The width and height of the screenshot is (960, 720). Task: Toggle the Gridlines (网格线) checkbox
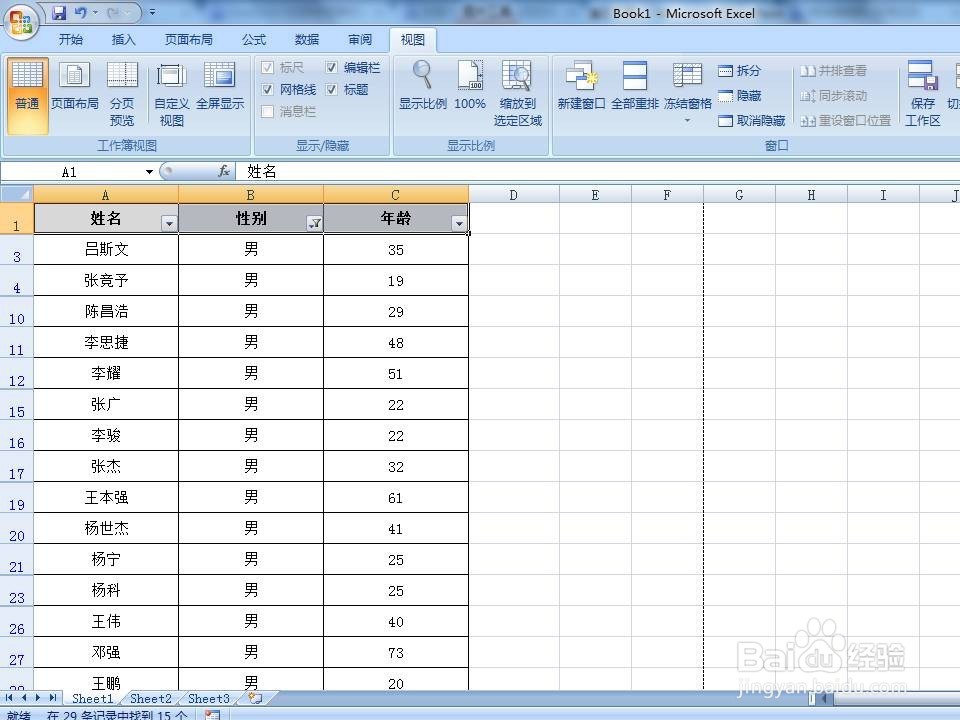268,89
